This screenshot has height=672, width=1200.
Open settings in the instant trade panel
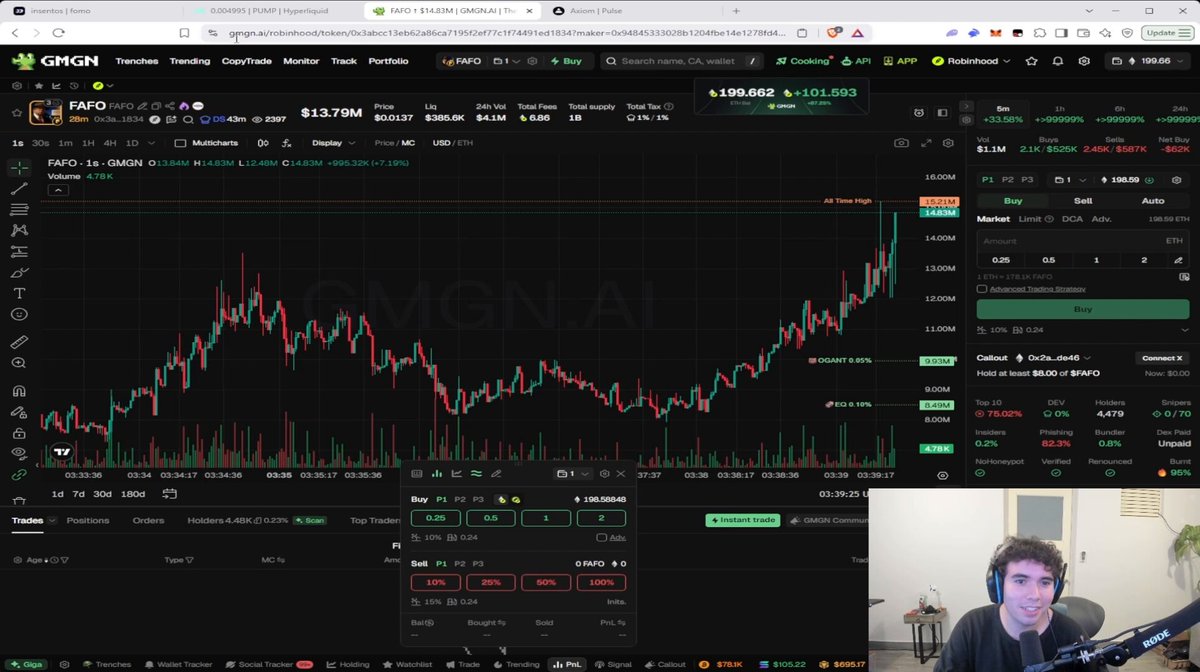[604, 474]
